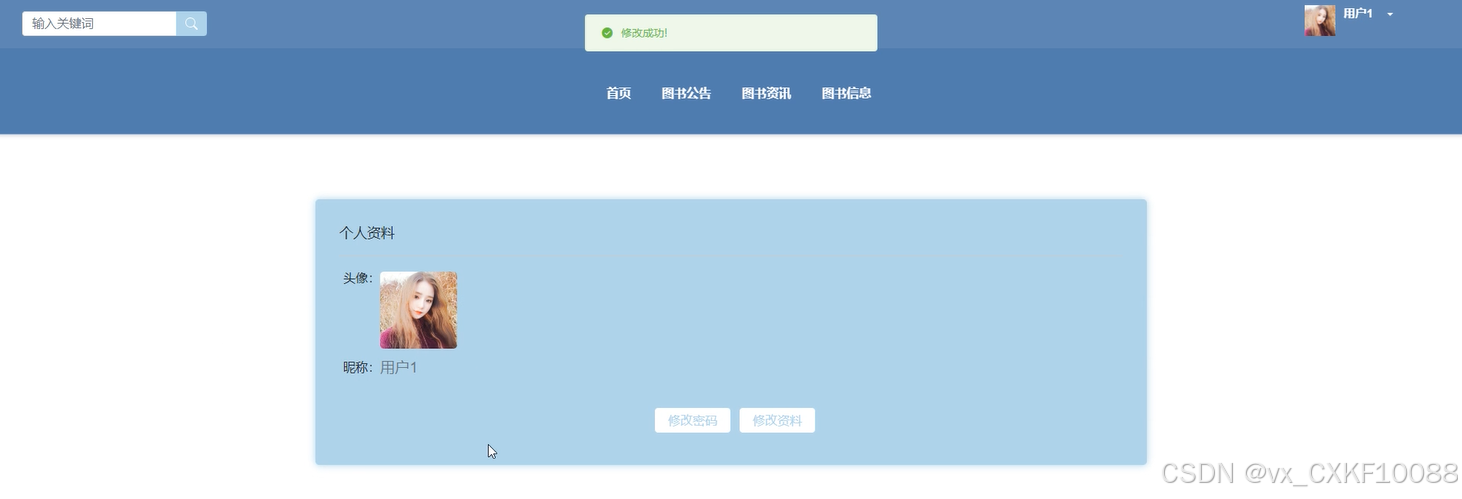The width and height of the screenshot is (1462, 499).
Task: Click the search magnifier icon button
Action: (191, 23)
